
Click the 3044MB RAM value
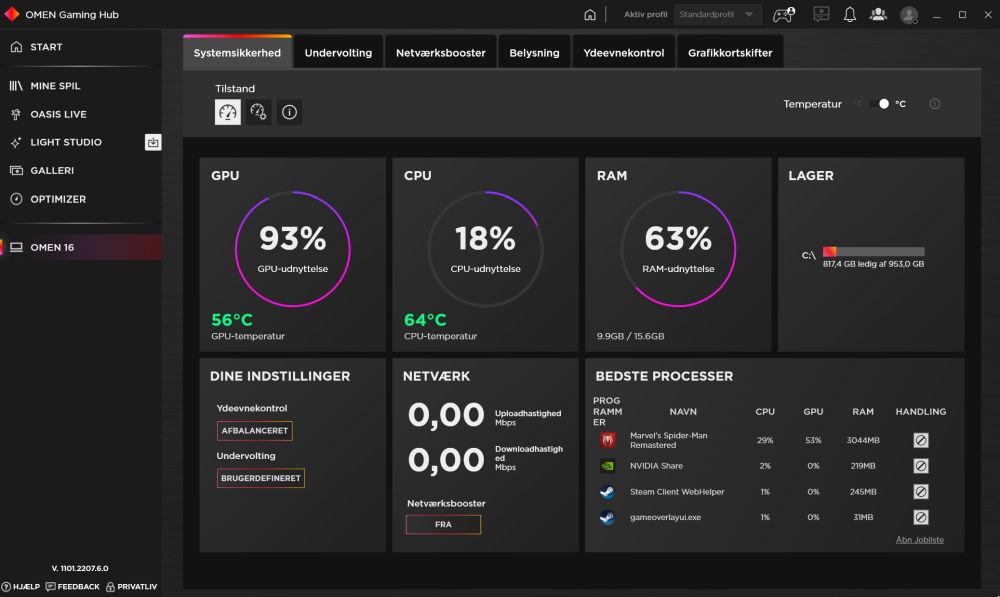863,440
